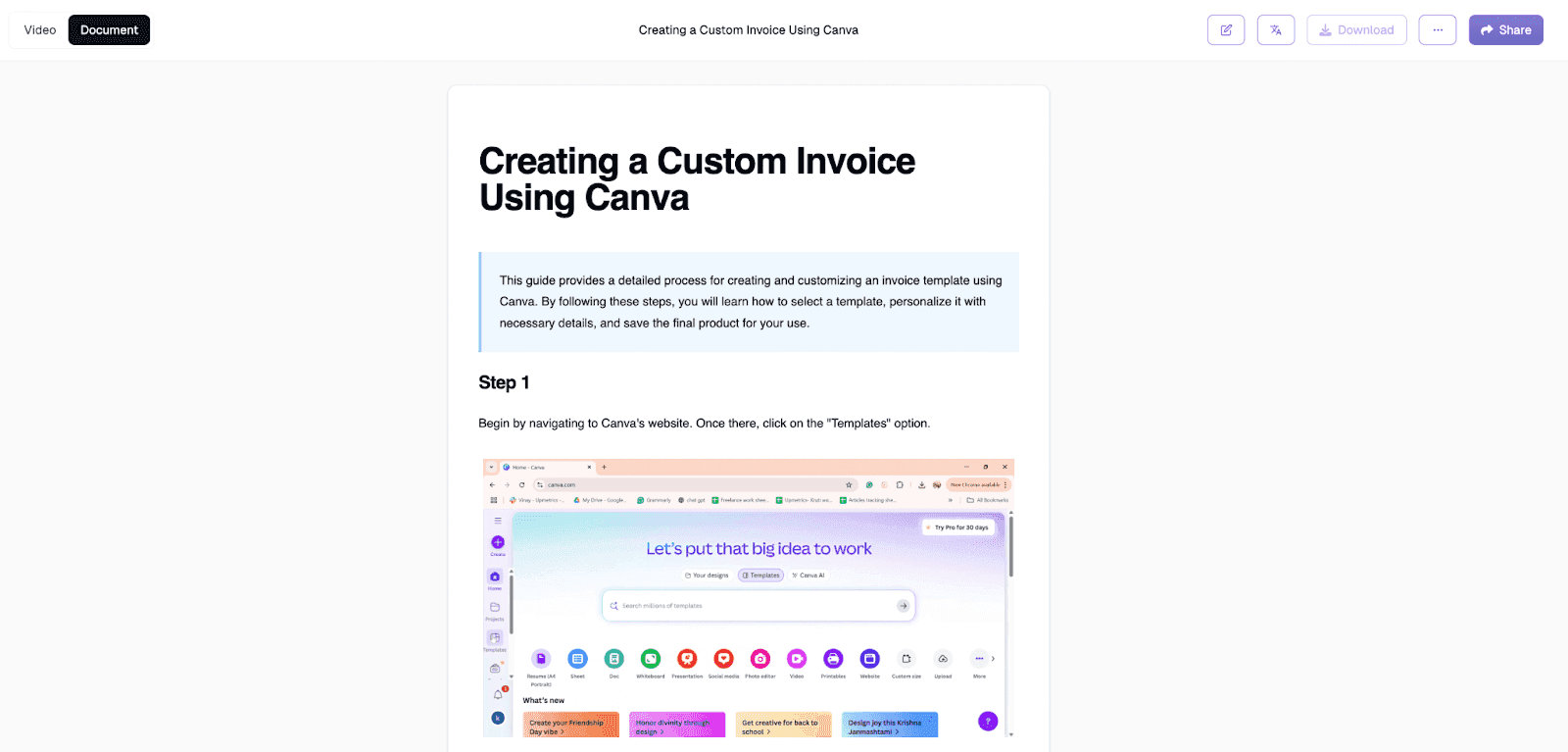Click Templates sidebar icon in Canva screenshot
This screenshot has height=752, width=1568.
click(495, 637)
